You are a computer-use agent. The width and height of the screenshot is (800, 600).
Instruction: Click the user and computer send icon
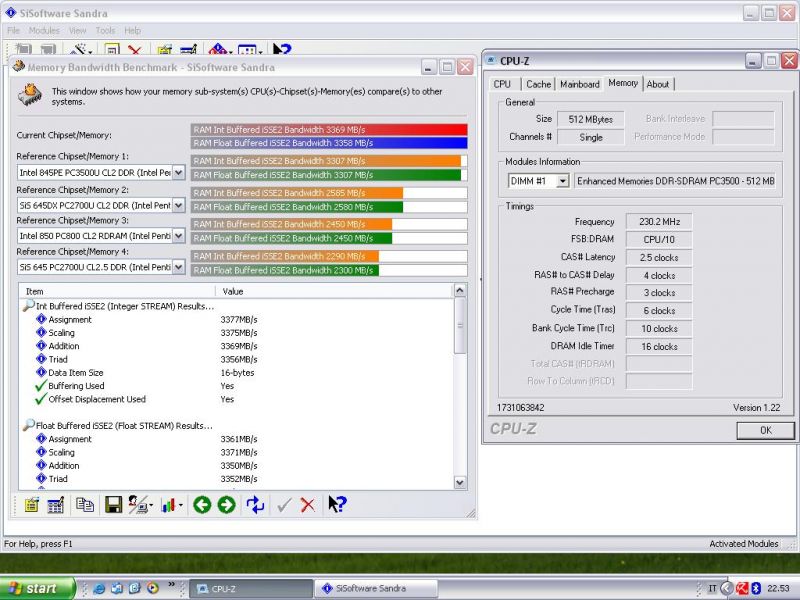140,505
